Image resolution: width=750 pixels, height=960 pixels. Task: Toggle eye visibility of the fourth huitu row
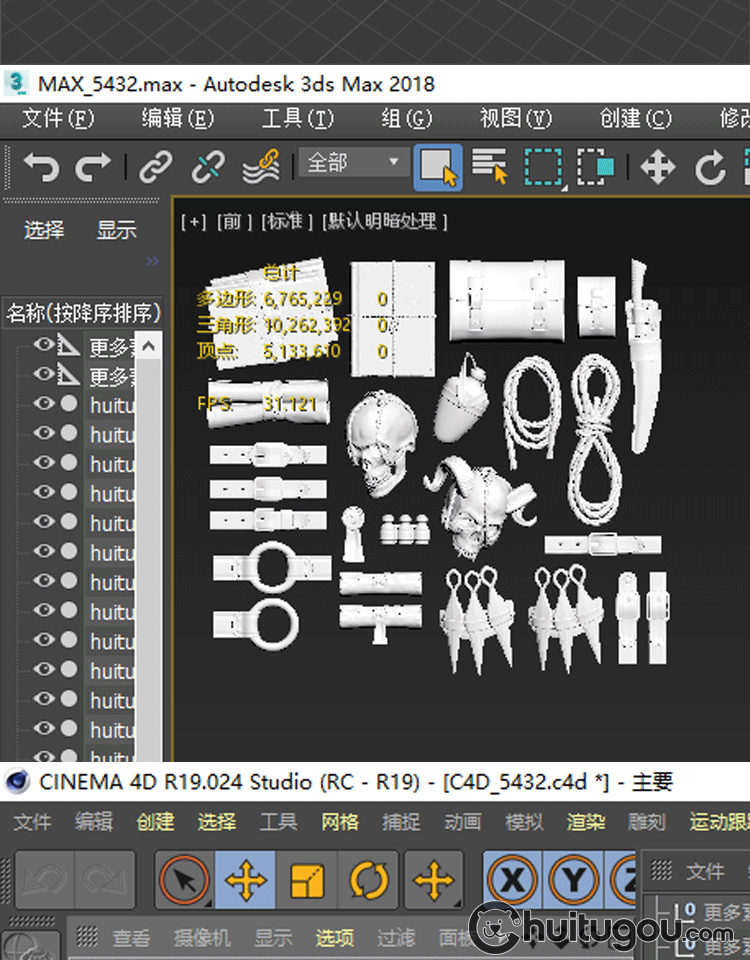click(43, 491)
